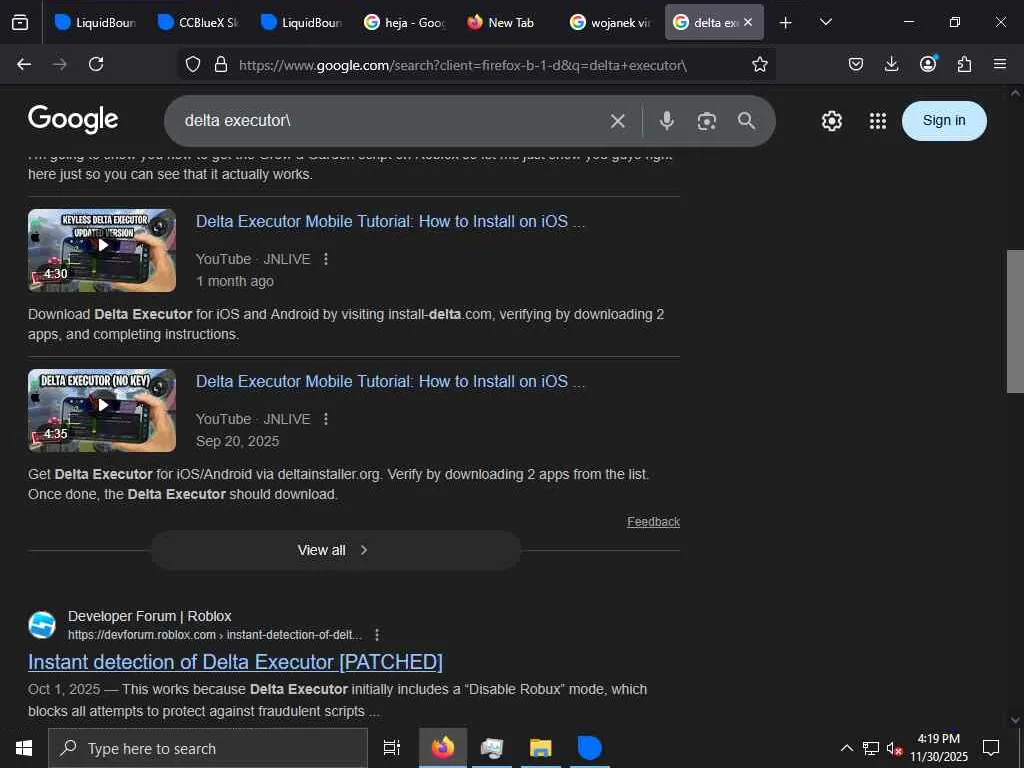Open more options for devforum result
The image size is (1024, 768).
coord(377,635)
